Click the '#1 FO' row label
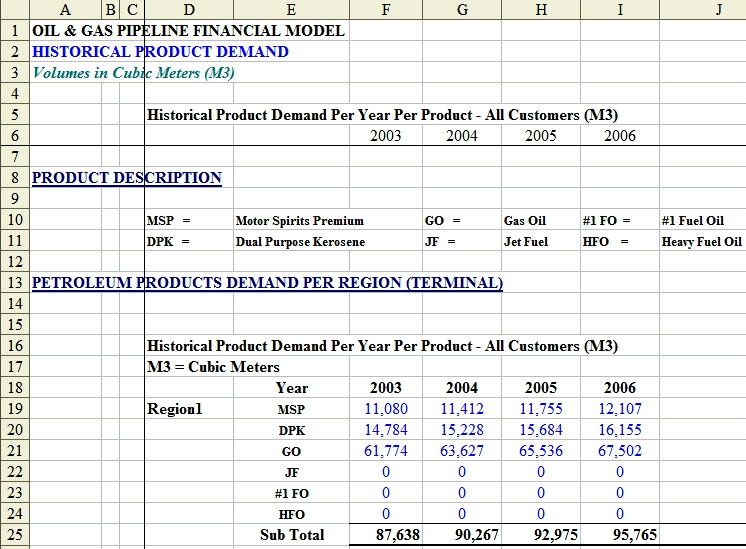This screenshot has width=746, height=549. 292,493
